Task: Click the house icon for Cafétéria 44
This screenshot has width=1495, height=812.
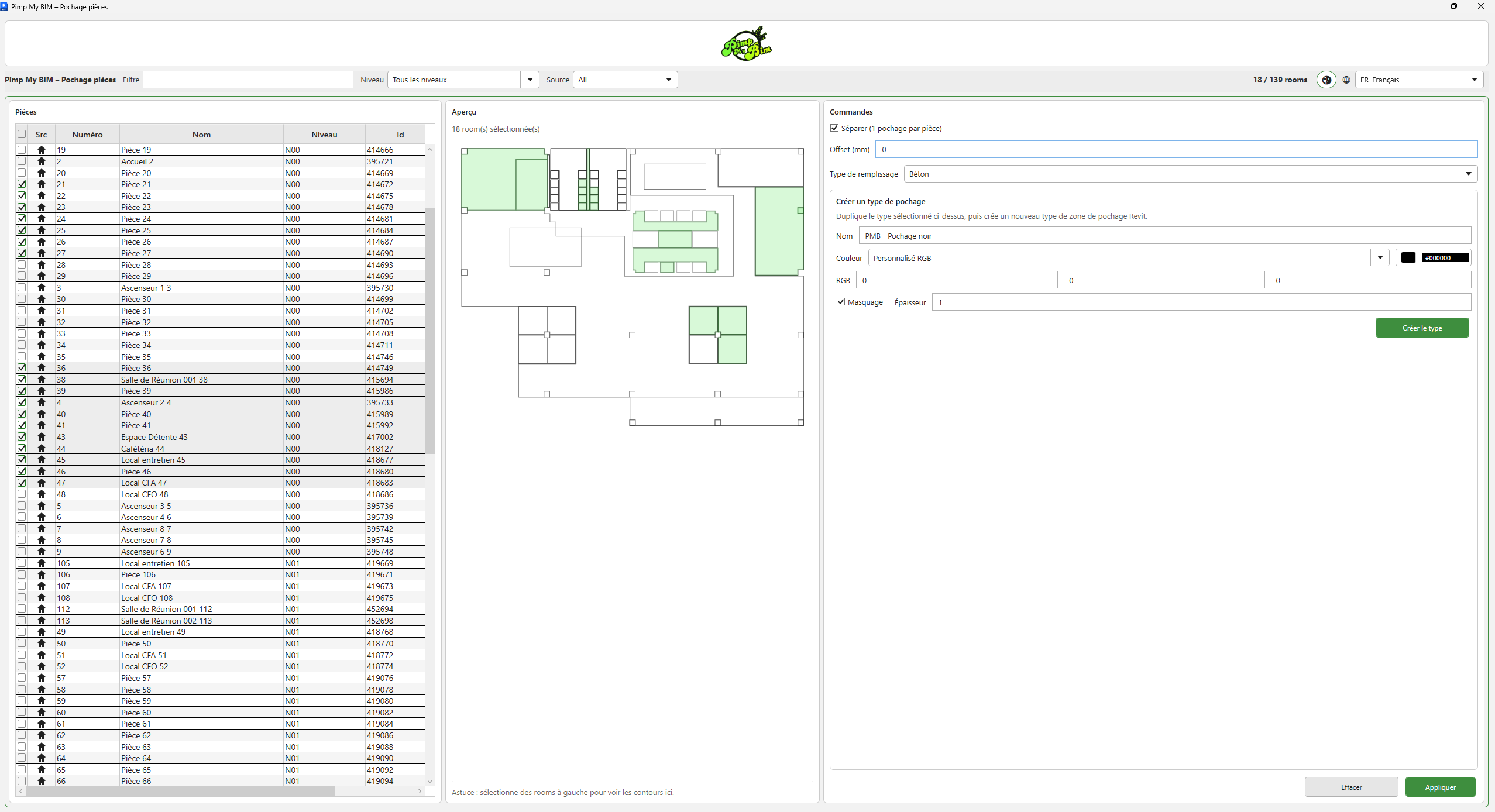Action: coord(42,449)
